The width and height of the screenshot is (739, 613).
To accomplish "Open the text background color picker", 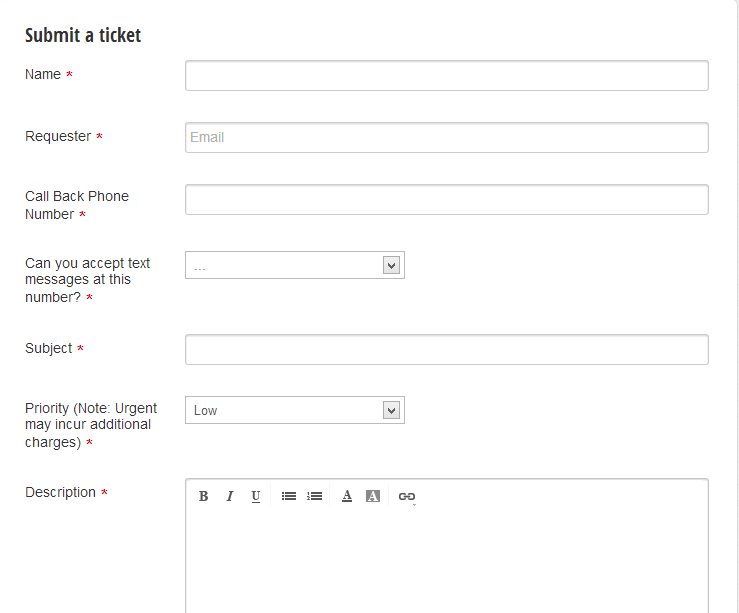I will tap(373, 496).
